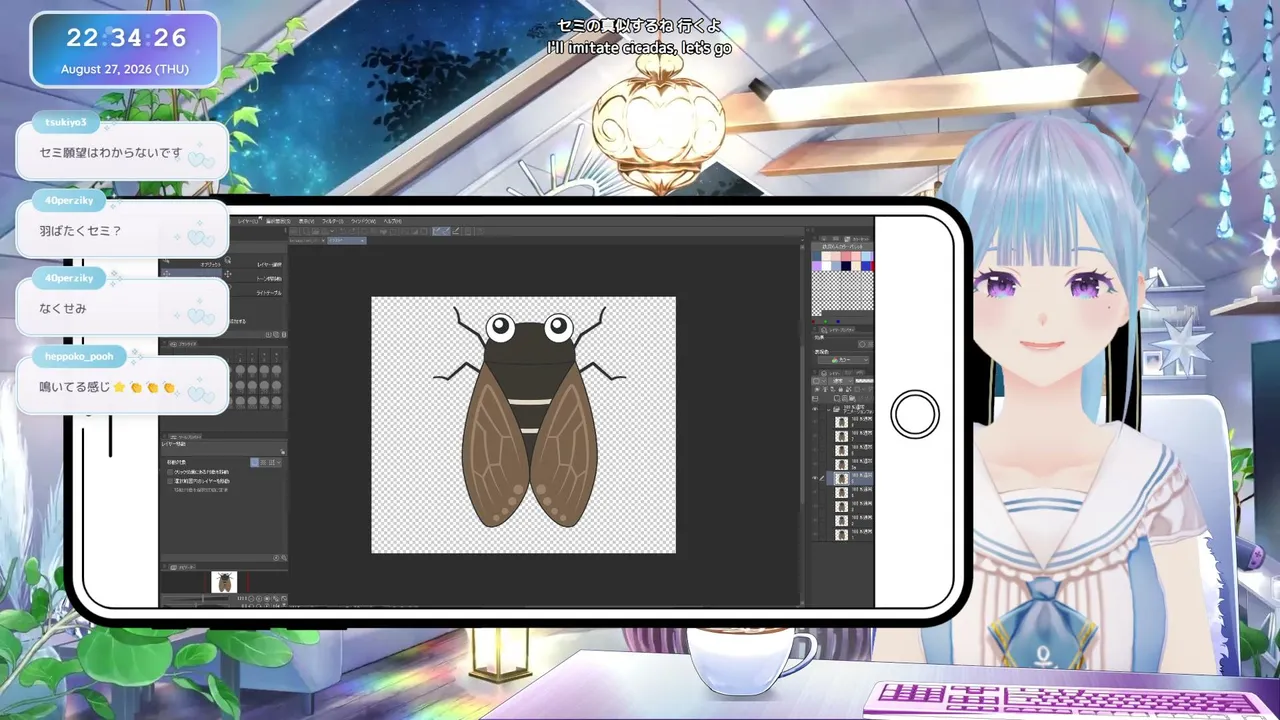Click the Navigator zoom in icon

point(259,599)
